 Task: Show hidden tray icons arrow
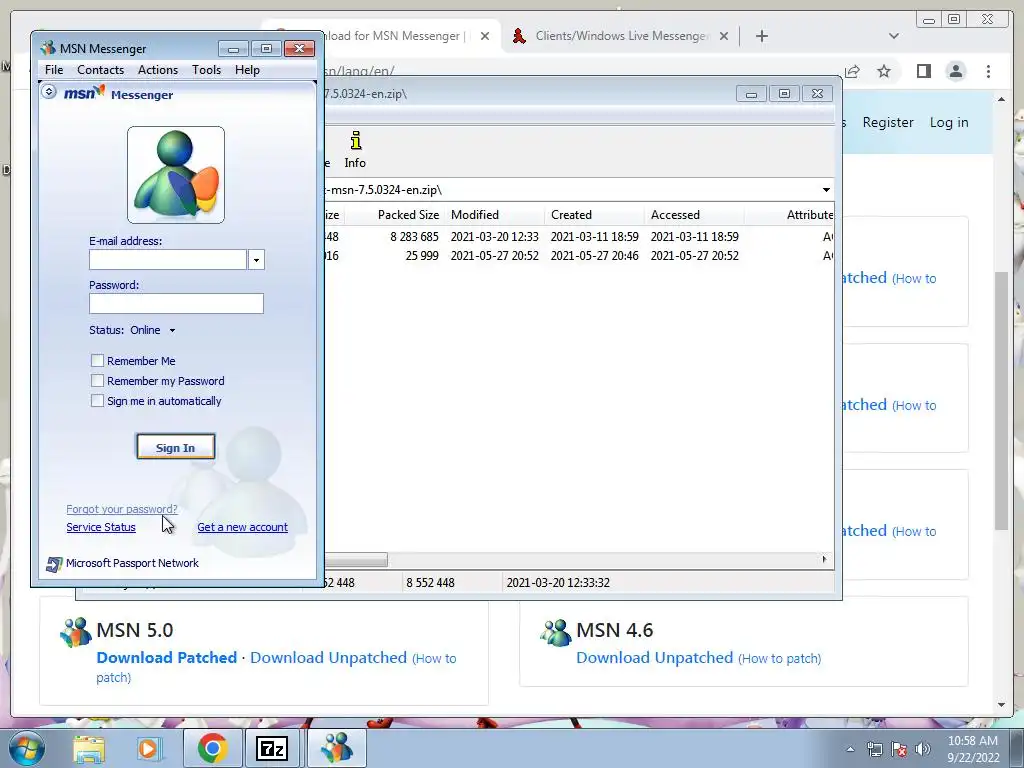(x=850, y=749)
